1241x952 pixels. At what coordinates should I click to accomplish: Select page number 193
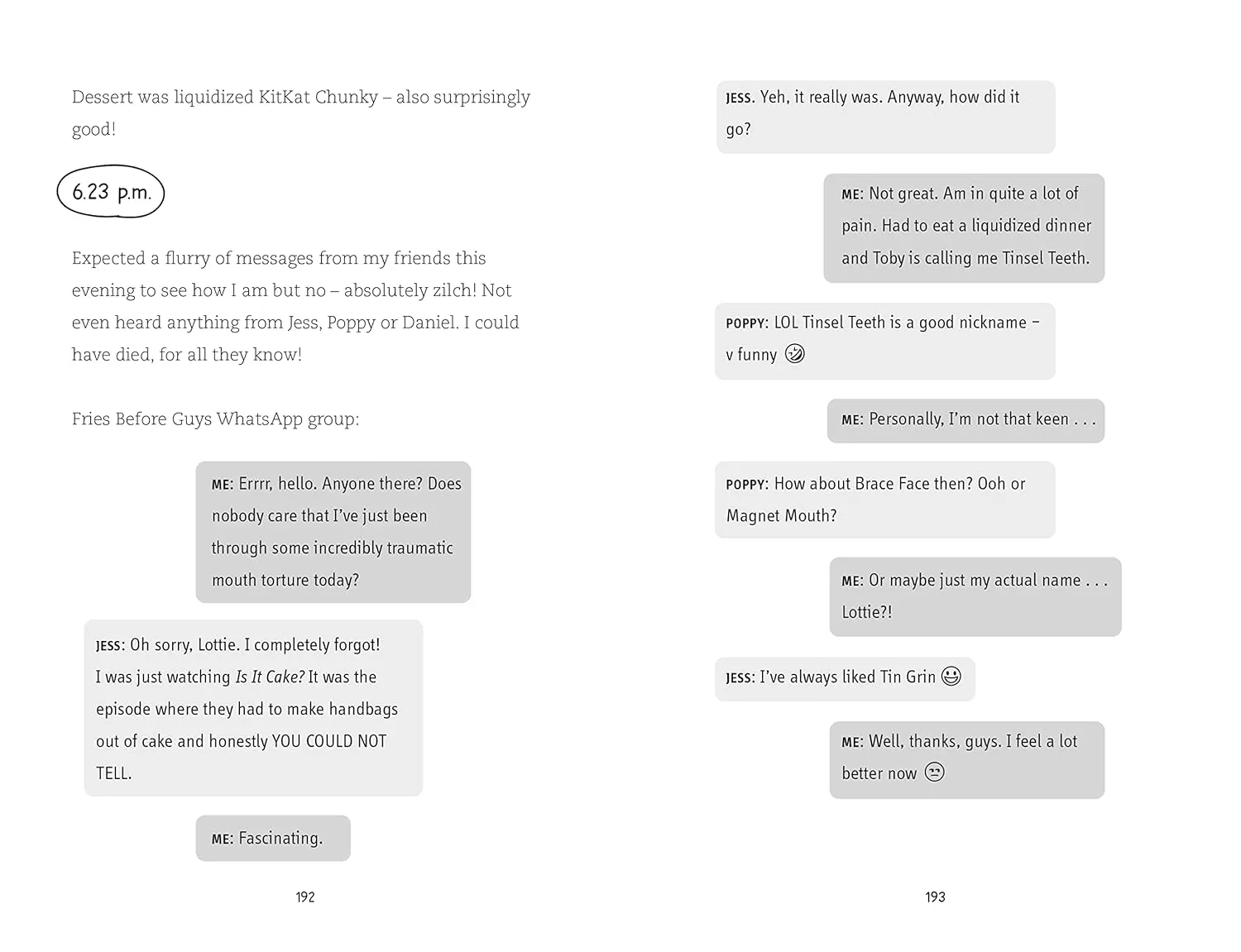[x=935, y=897]
